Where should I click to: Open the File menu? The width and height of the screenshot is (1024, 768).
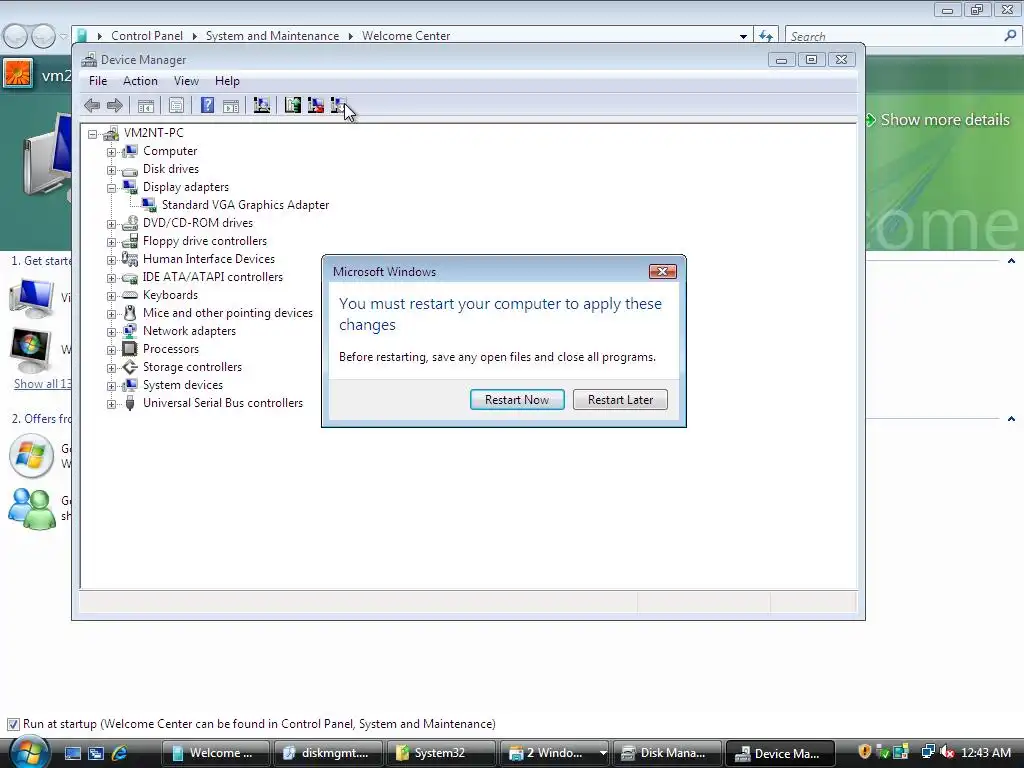(98, 81)
